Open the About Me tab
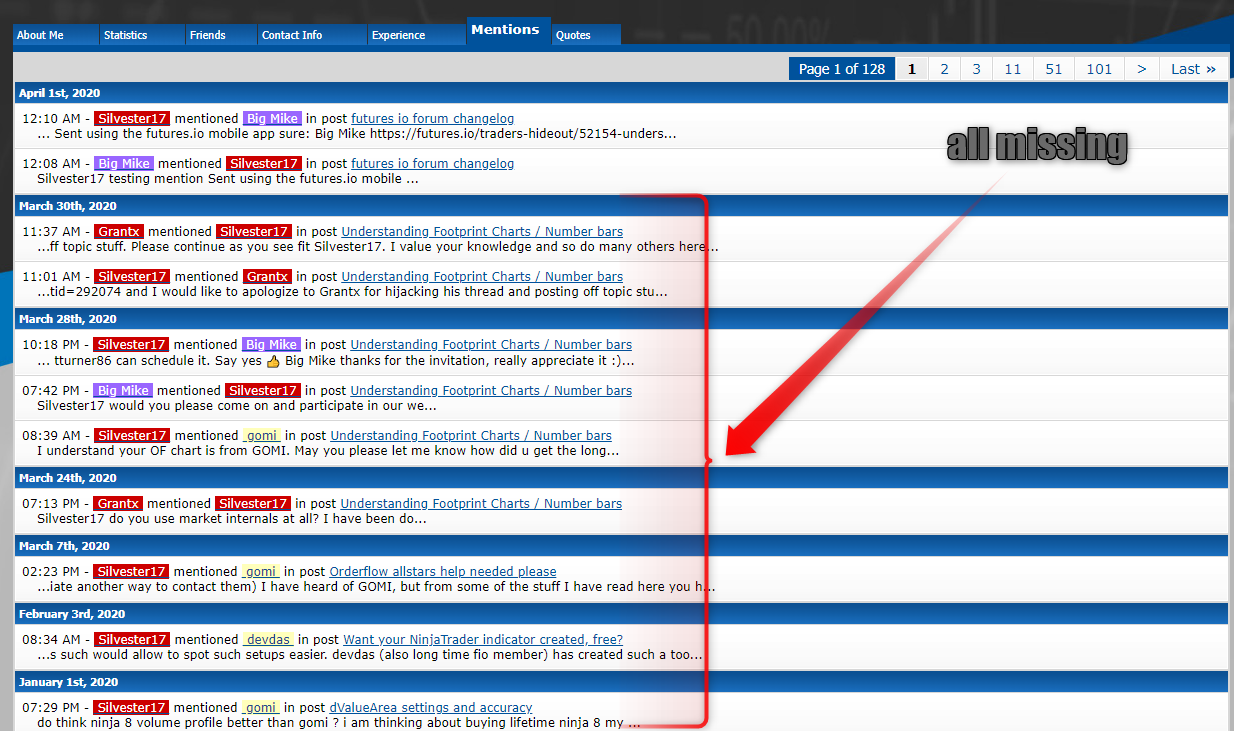This screenshot has width=1234, height=731. pyautogui.click(x=56, y=35)
